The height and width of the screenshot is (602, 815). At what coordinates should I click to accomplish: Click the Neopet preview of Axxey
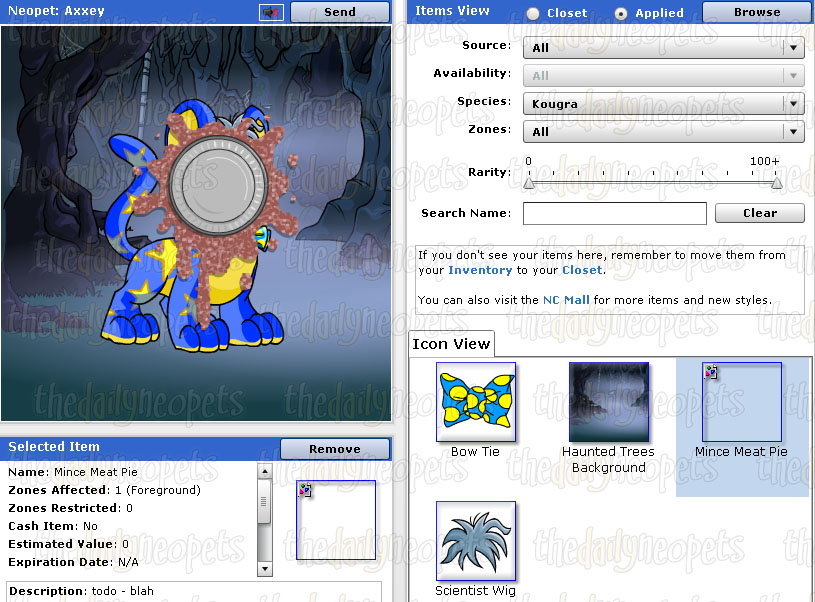click(x=196, y=224)
